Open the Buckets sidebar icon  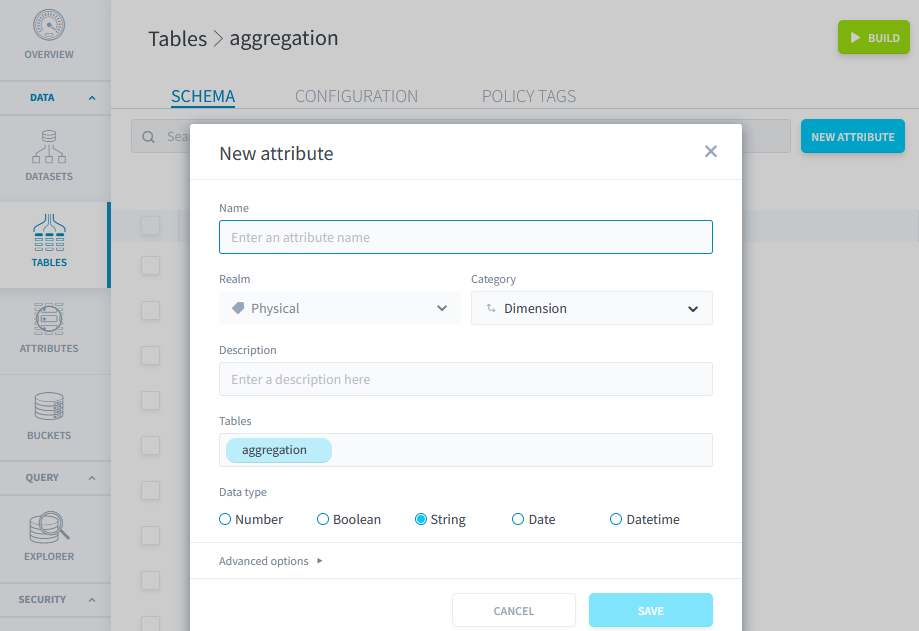(49, 406)
